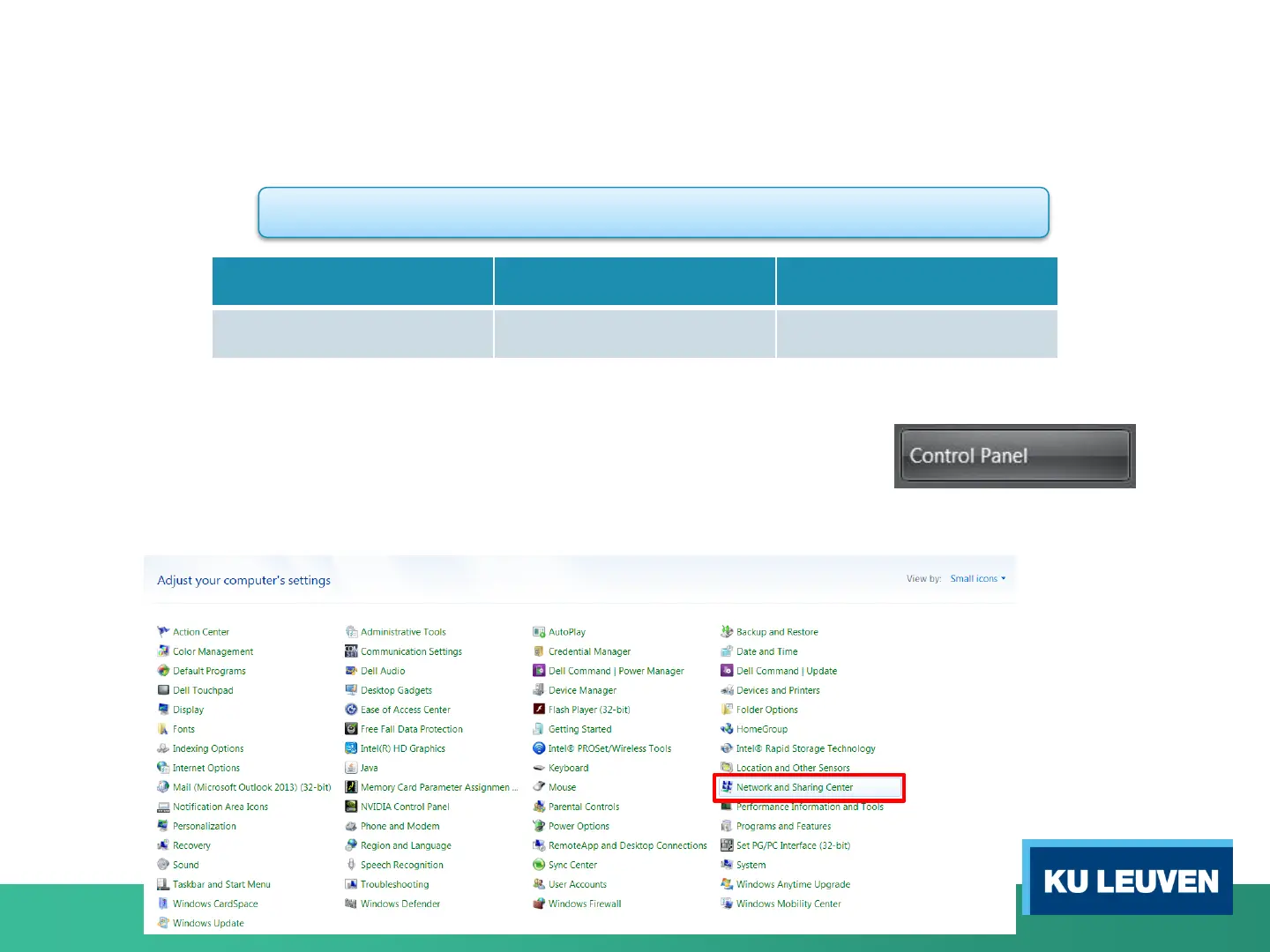Image resolution: width=1270 pixels, height=952 pixels.
Task: Open Recovery link
Action: coord(191,845)
